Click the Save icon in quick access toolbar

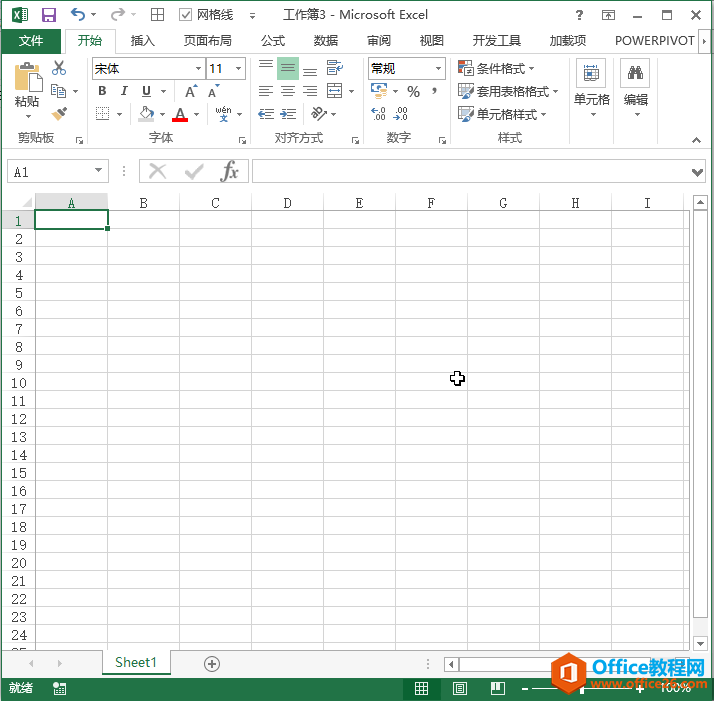pyautogui.click(x=49, y=15)
